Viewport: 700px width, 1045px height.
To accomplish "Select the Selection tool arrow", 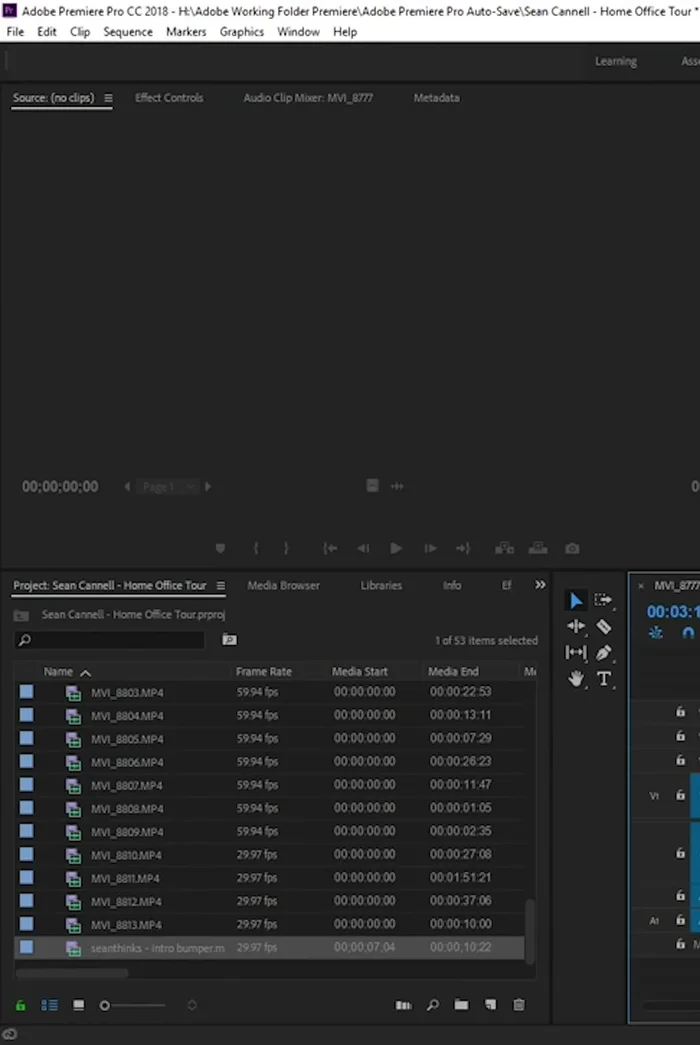I will point(575,600).
